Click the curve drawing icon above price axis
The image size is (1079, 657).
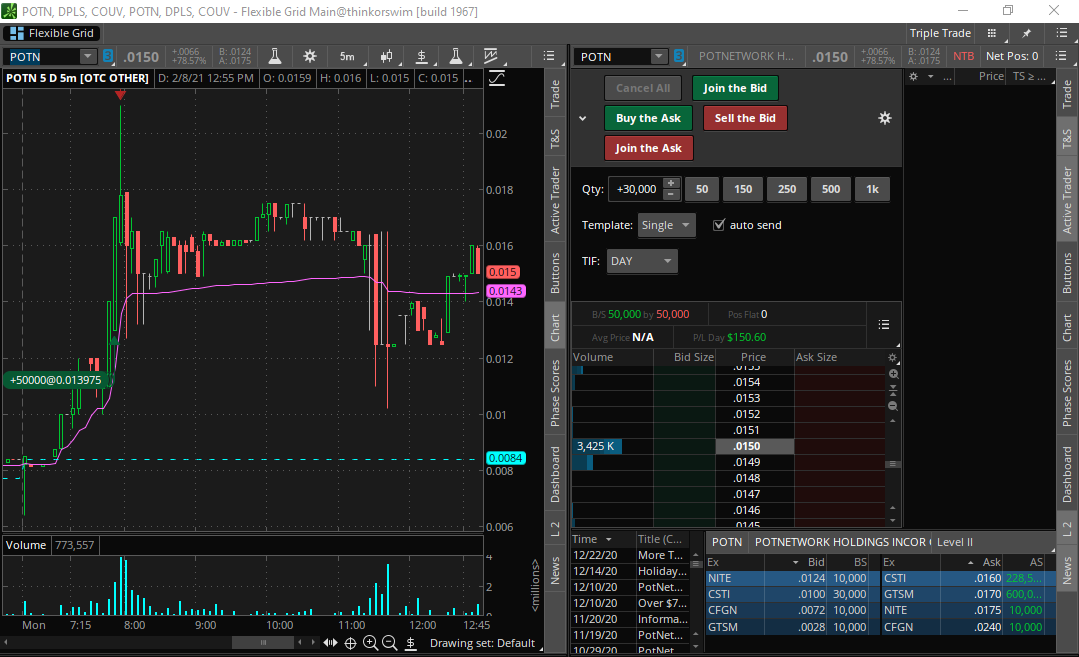(497, 78)
